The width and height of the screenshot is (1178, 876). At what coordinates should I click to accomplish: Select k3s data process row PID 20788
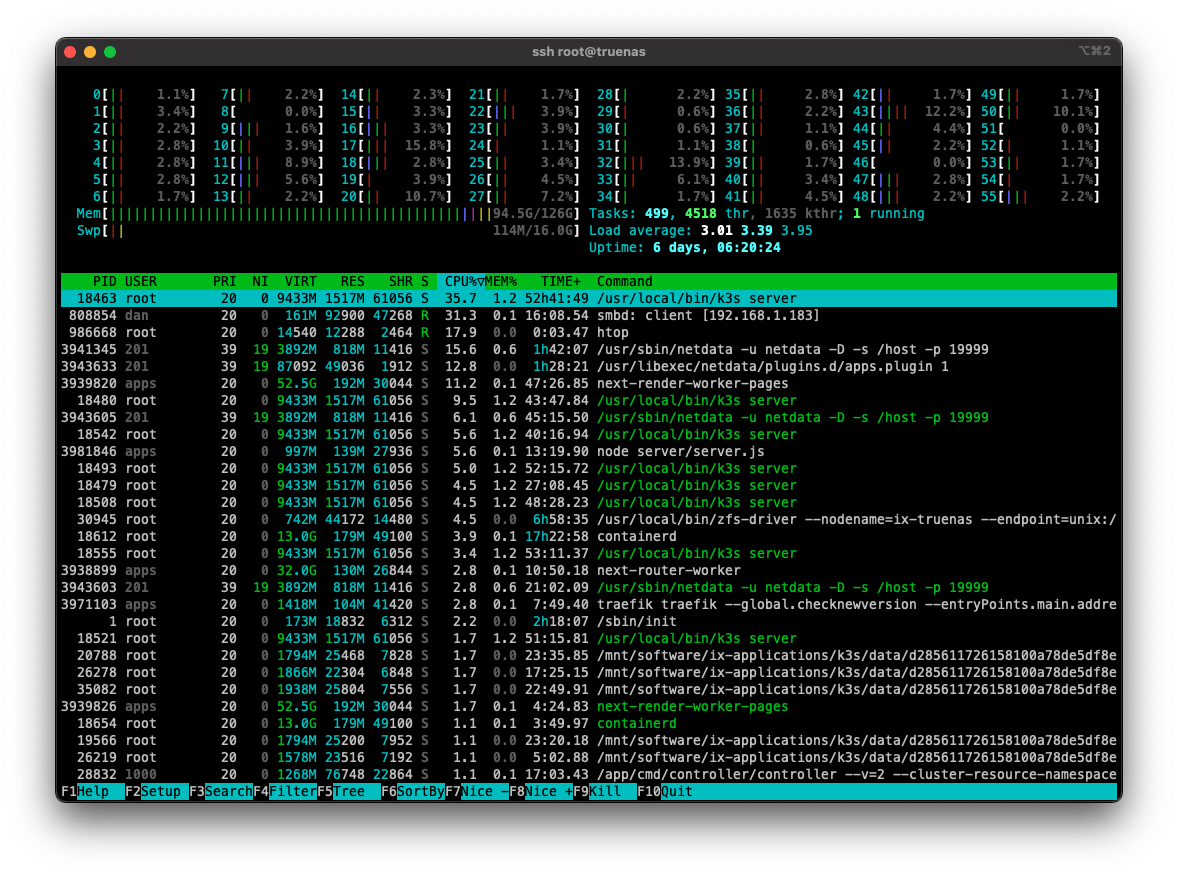coord(588,655)
